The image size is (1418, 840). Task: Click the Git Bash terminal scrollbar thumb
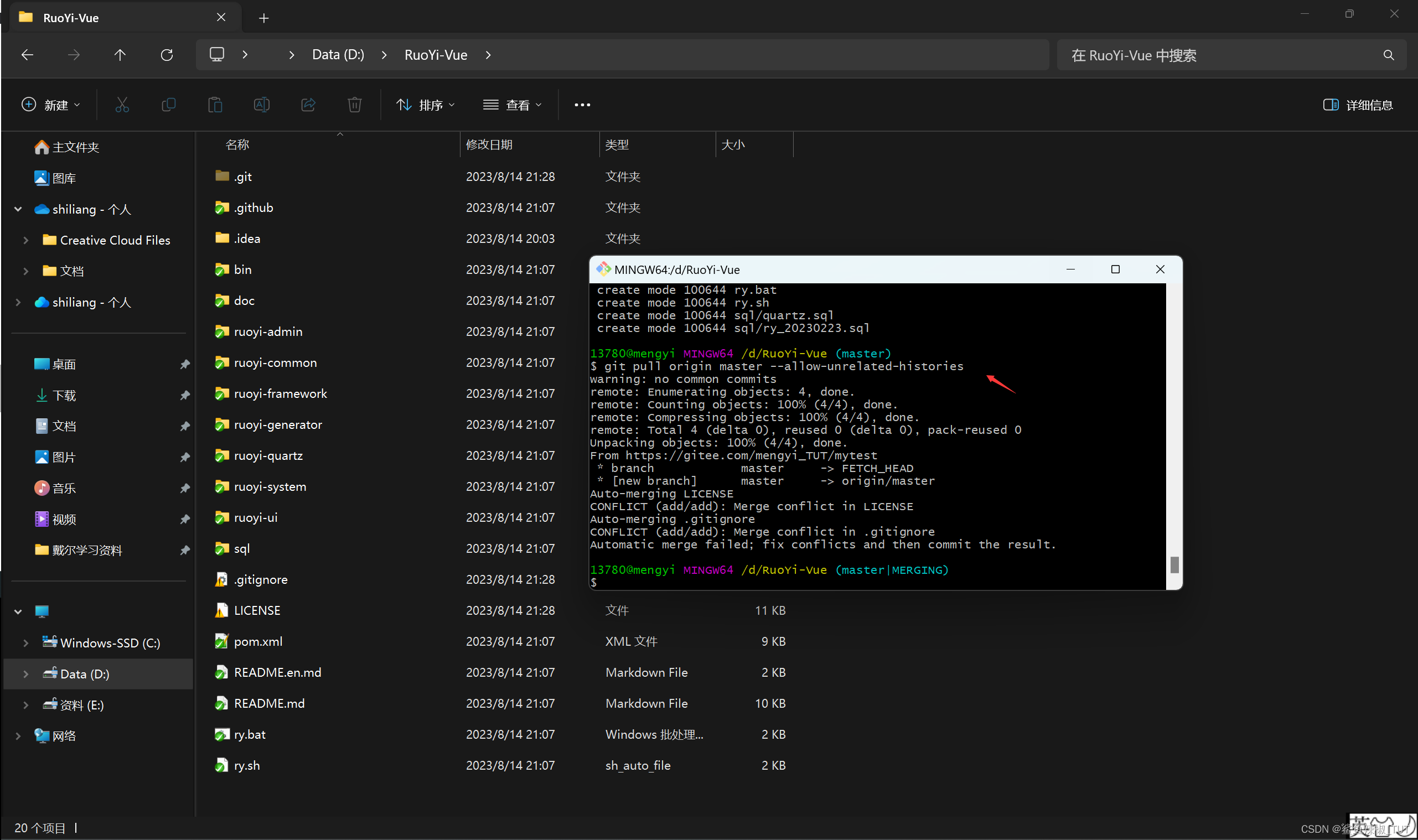pyautogui.click(x=1174, y=564)
